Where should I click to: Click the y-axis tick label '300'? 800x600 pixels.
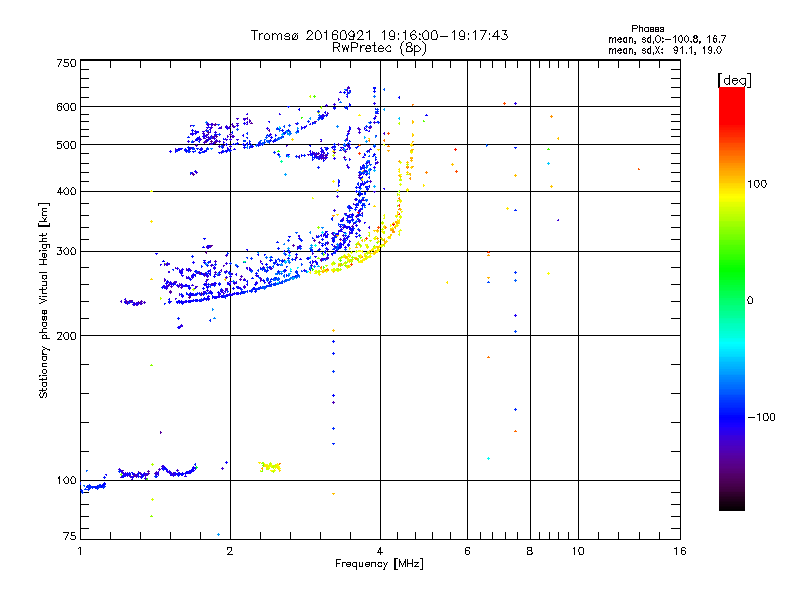tap(66, 252)
